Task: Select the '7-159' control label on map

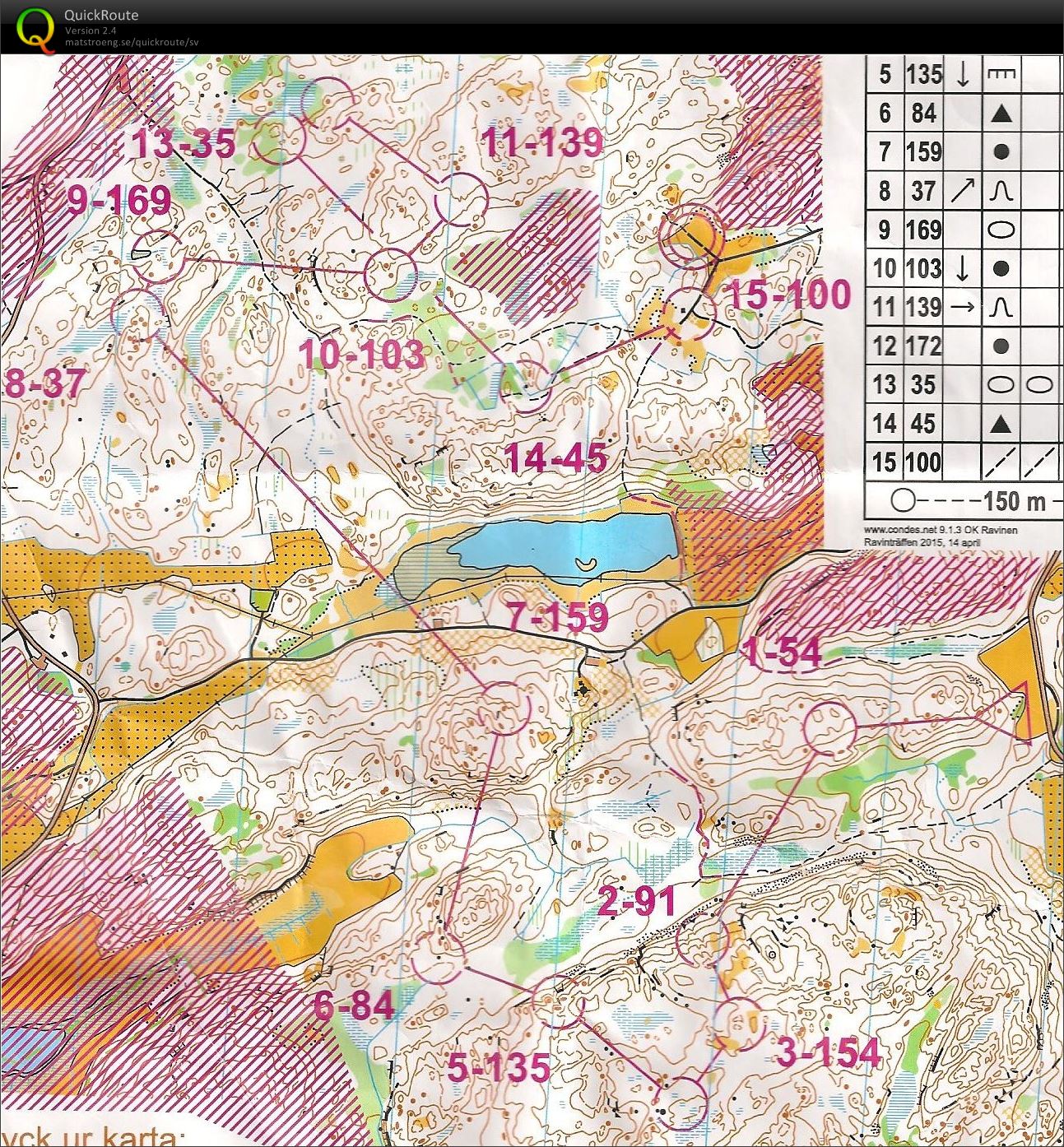Action: [558, 615]
